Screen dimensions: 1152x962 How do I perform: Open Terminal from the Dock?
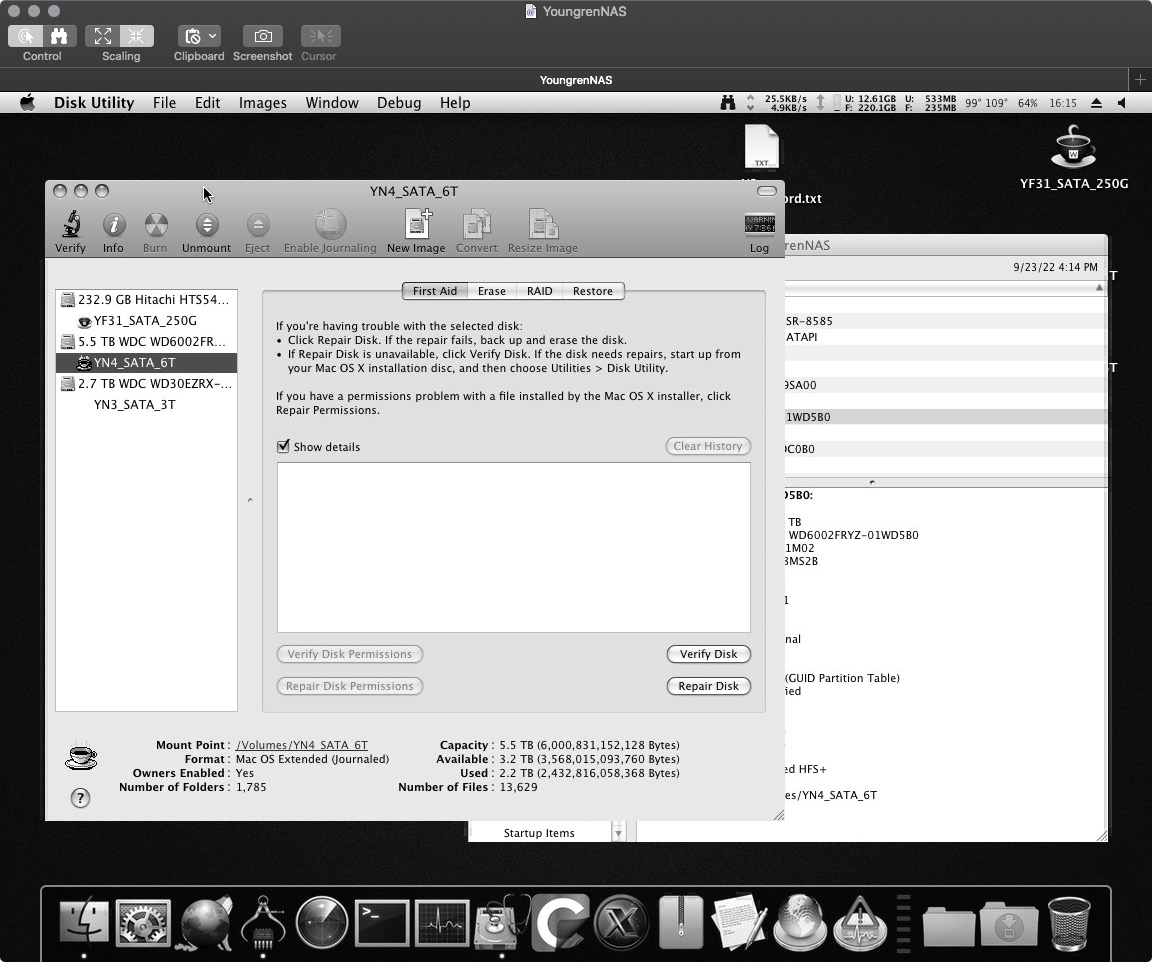pyautogui.click(x=382, y=922)
